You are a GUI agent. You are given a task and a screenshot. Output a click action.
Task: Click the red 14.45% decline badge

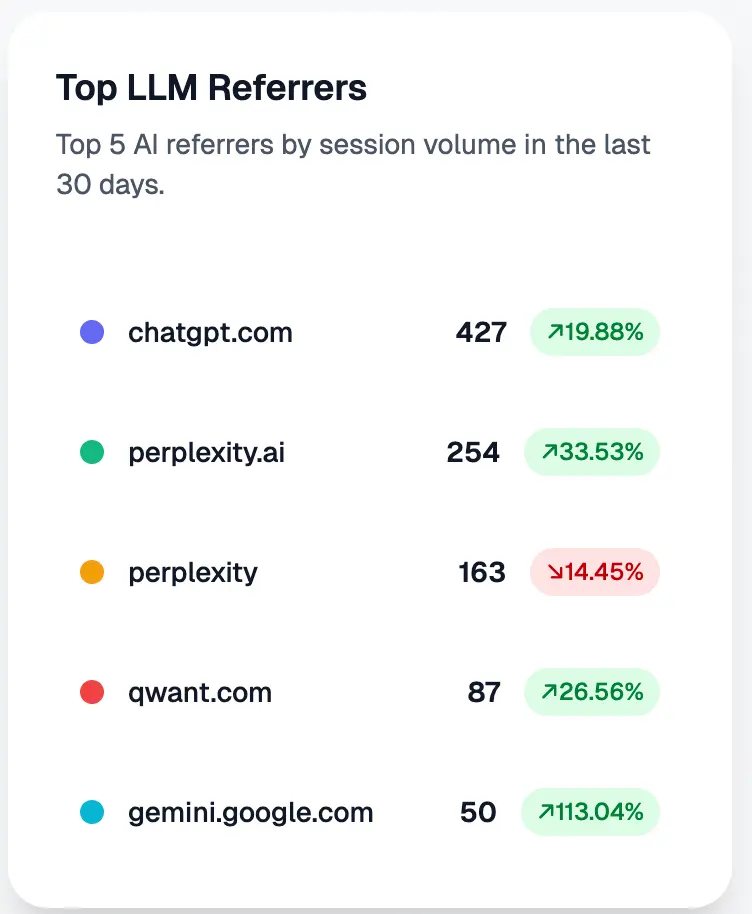click(594, 572)
